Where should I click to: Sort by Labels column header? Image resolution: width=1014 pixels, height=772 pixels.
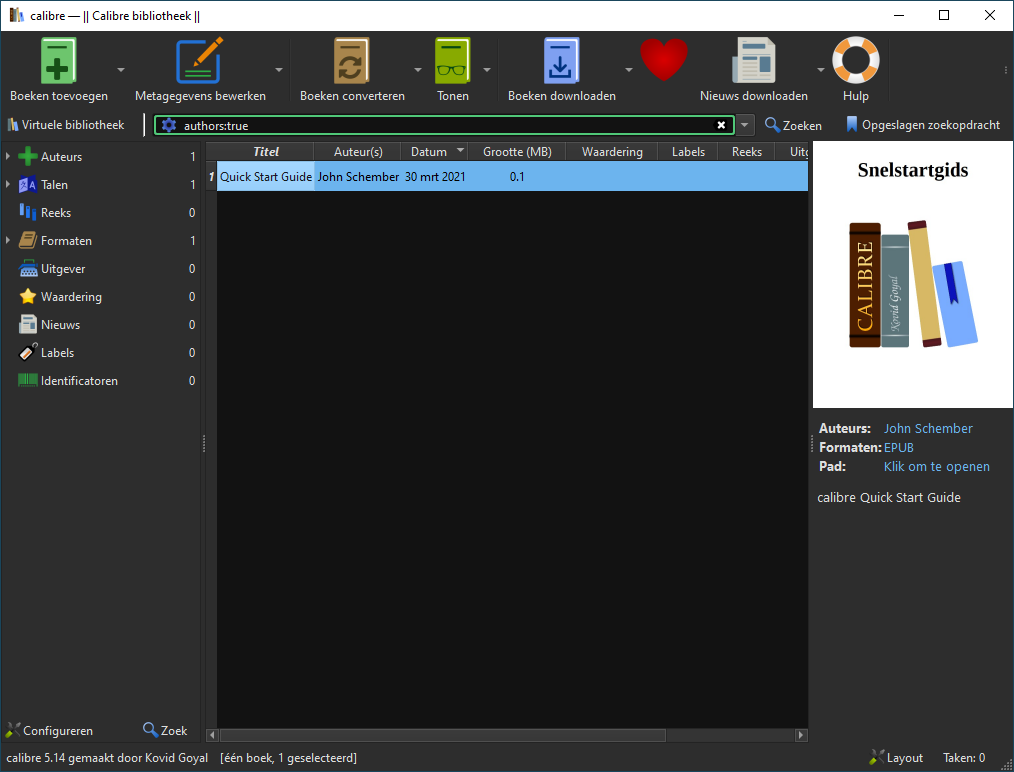(x=688, y=151)
